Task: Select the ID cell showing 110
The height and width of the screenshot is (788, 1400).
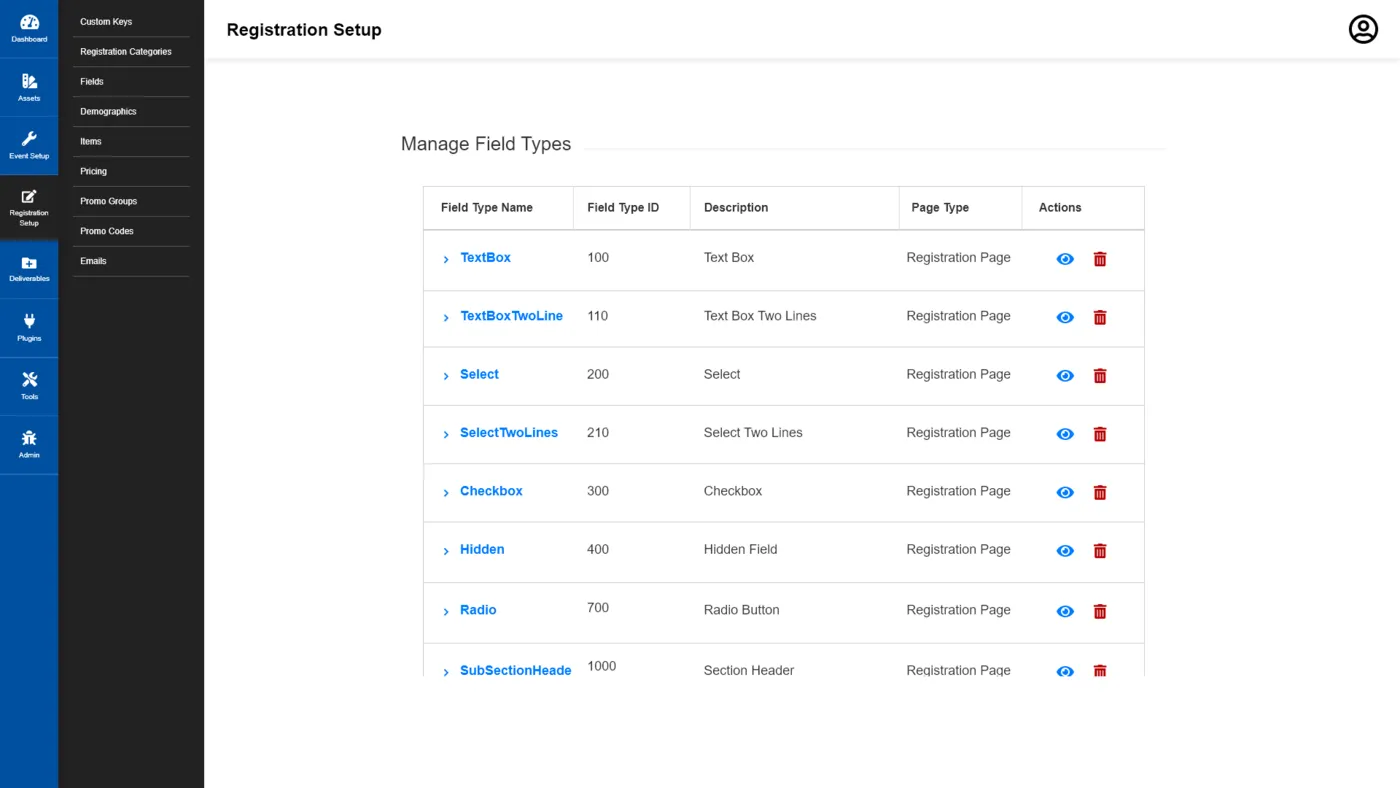Action: [x=598, y=315]
